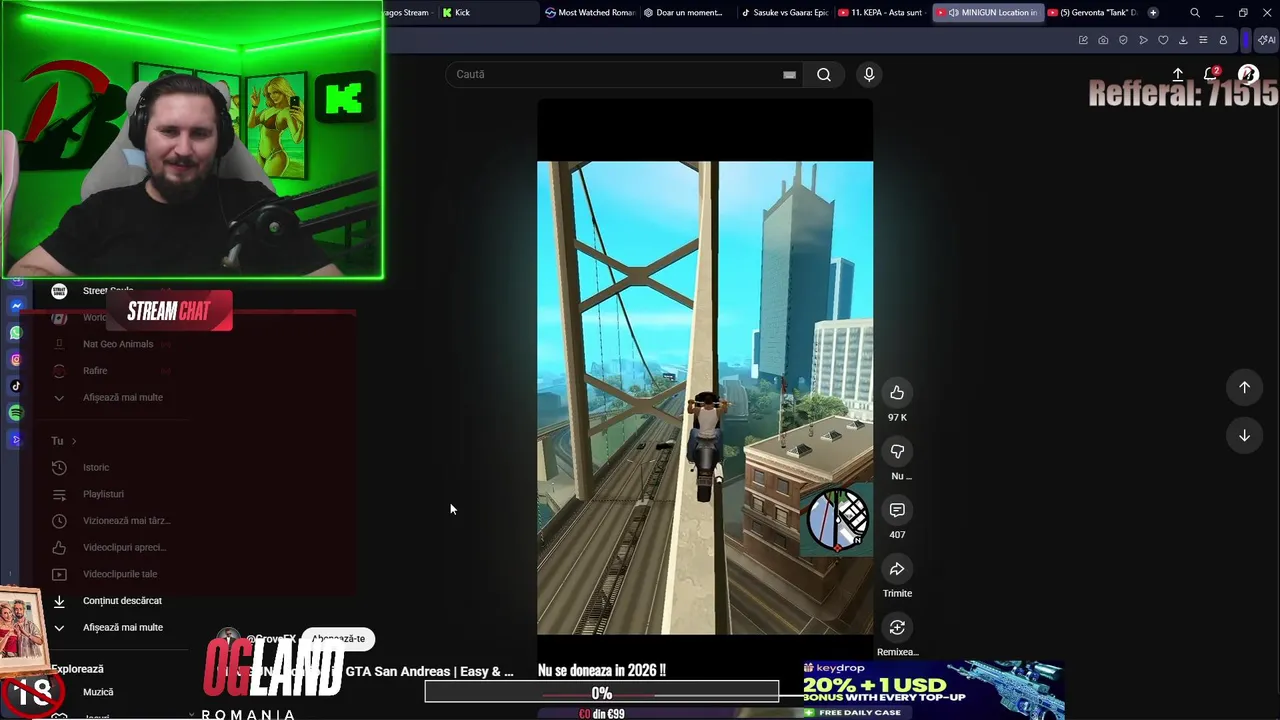This screenshot has width=1280, height=720.
Task: Click the shield privacy icon in address bar
Action: click(1123, 40)
